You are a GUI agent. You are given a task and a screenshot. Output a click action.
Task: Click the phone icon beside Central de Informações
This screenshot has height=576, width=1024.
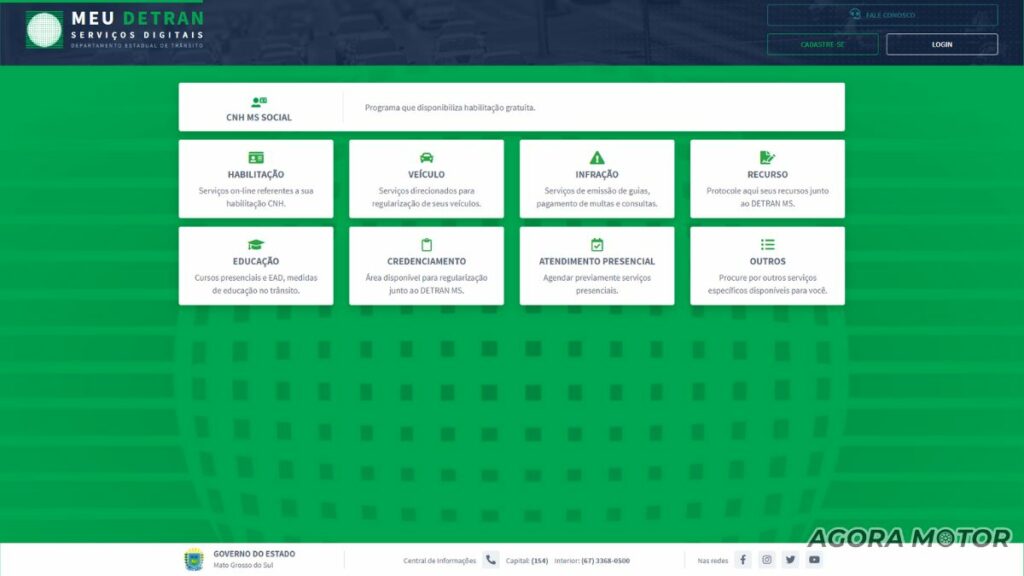point(491,560)
